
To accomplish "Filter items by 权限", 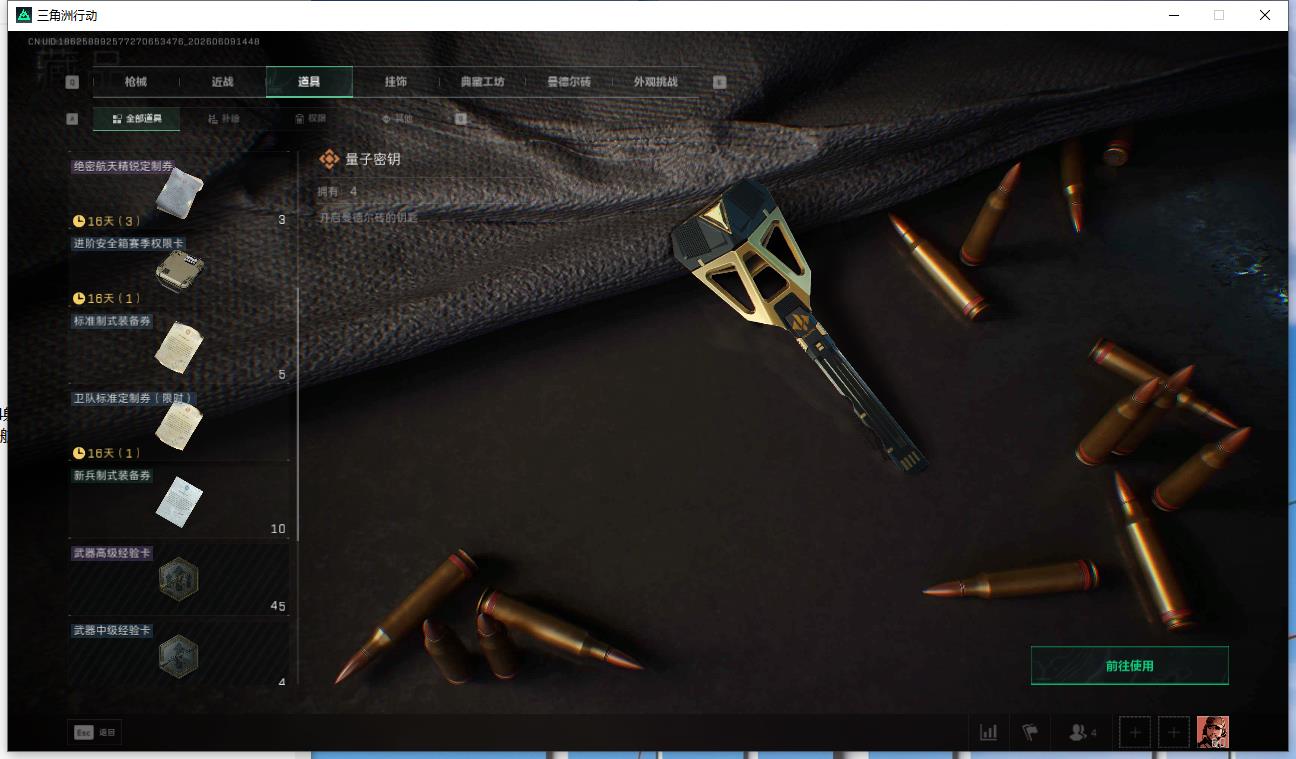I will tap(310, 119).
